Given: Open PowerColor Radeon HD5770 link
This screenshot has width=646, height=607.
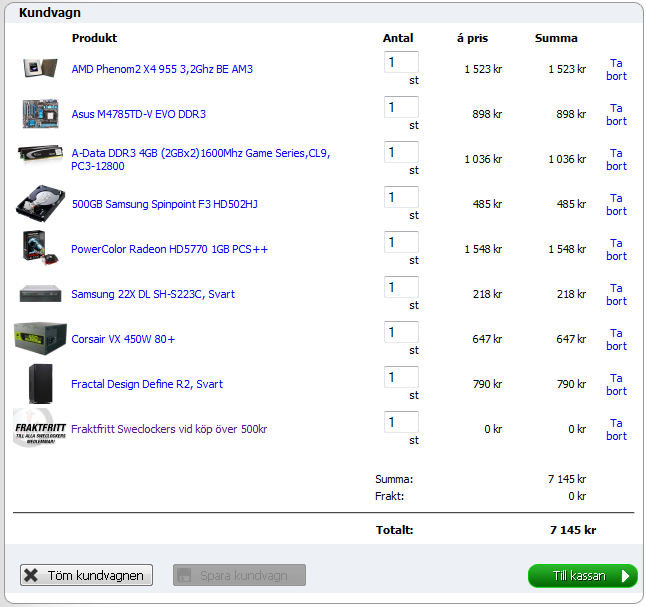Looking at the screenshot, I should coord(169,249).
